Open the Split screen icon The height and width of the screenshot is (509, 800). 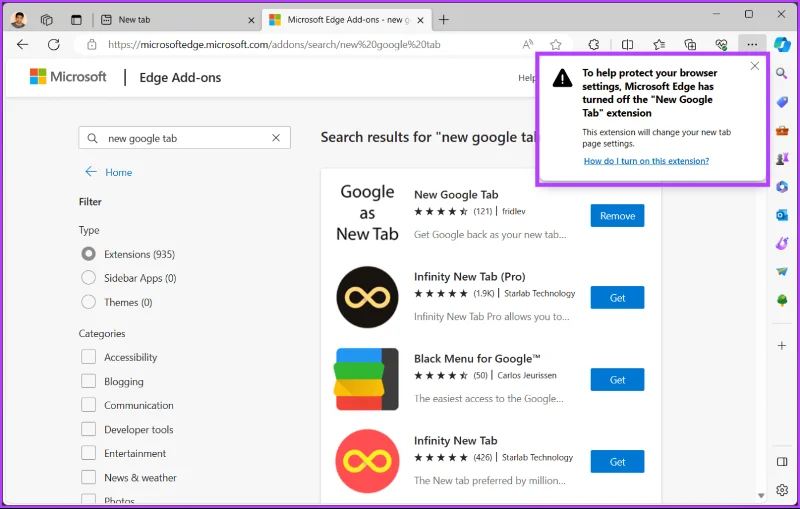[x=628, y=44]
